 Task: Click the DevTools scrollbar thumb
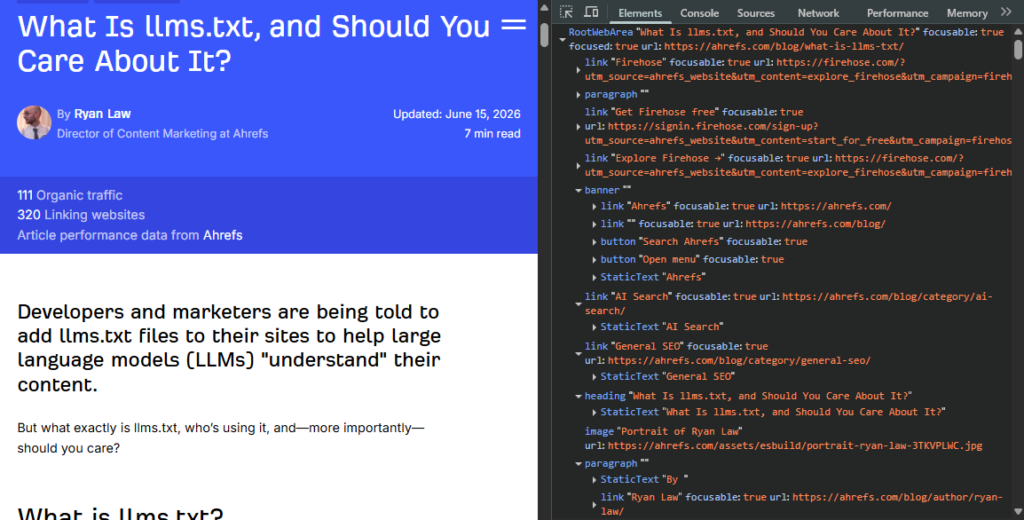1017,49
